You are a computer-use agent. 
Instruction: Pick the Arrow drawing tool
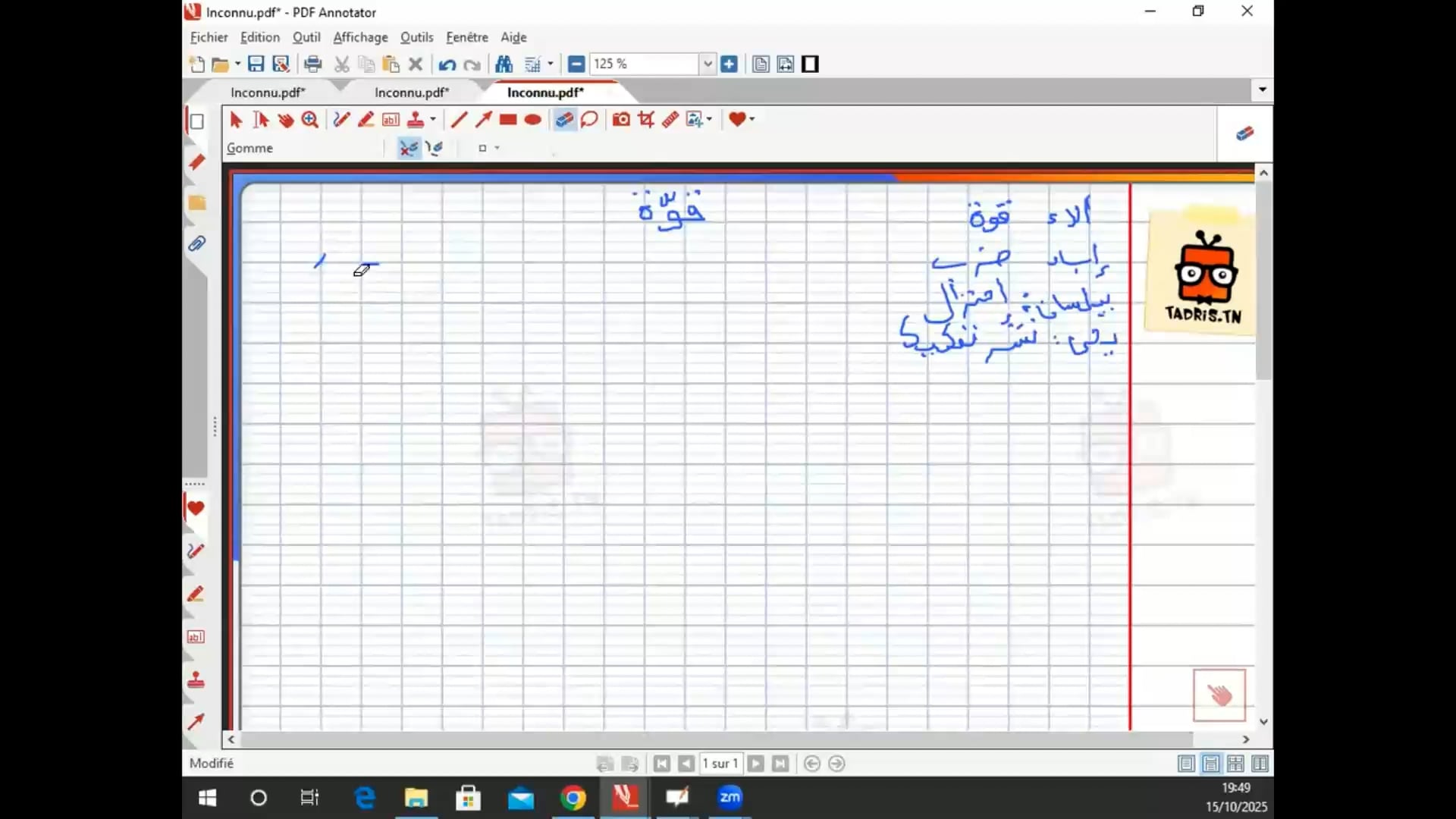(483, 119)
